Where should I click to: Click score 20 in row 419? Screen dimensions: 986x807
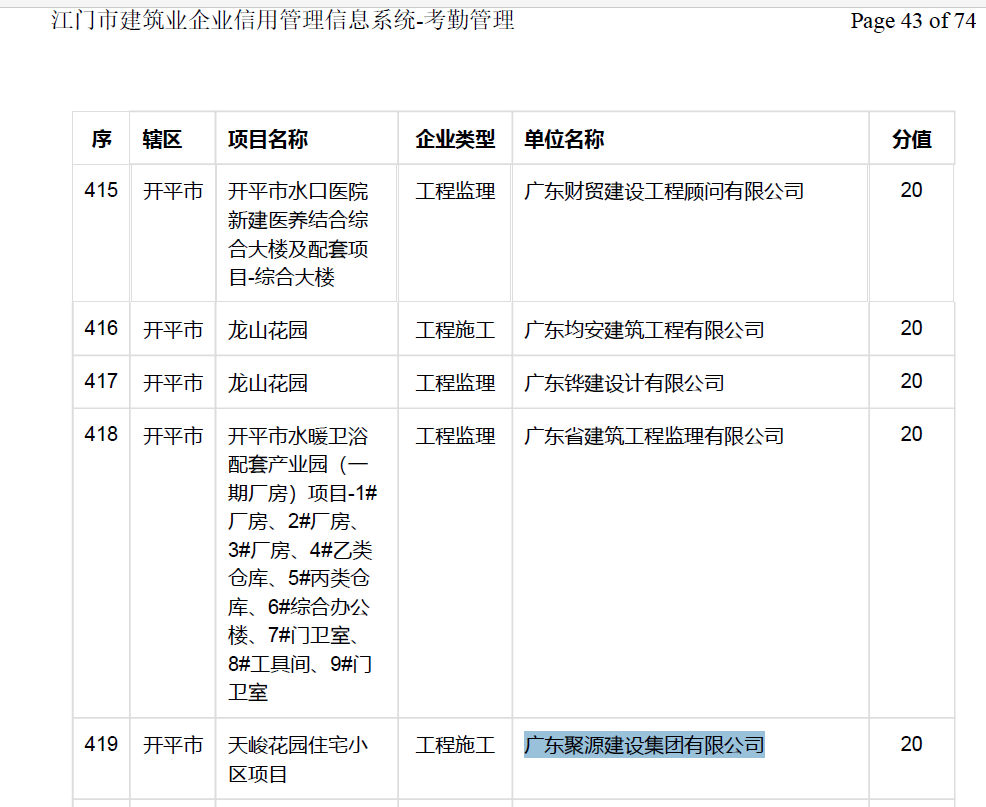pyautogui.click(x=911, y=744)
